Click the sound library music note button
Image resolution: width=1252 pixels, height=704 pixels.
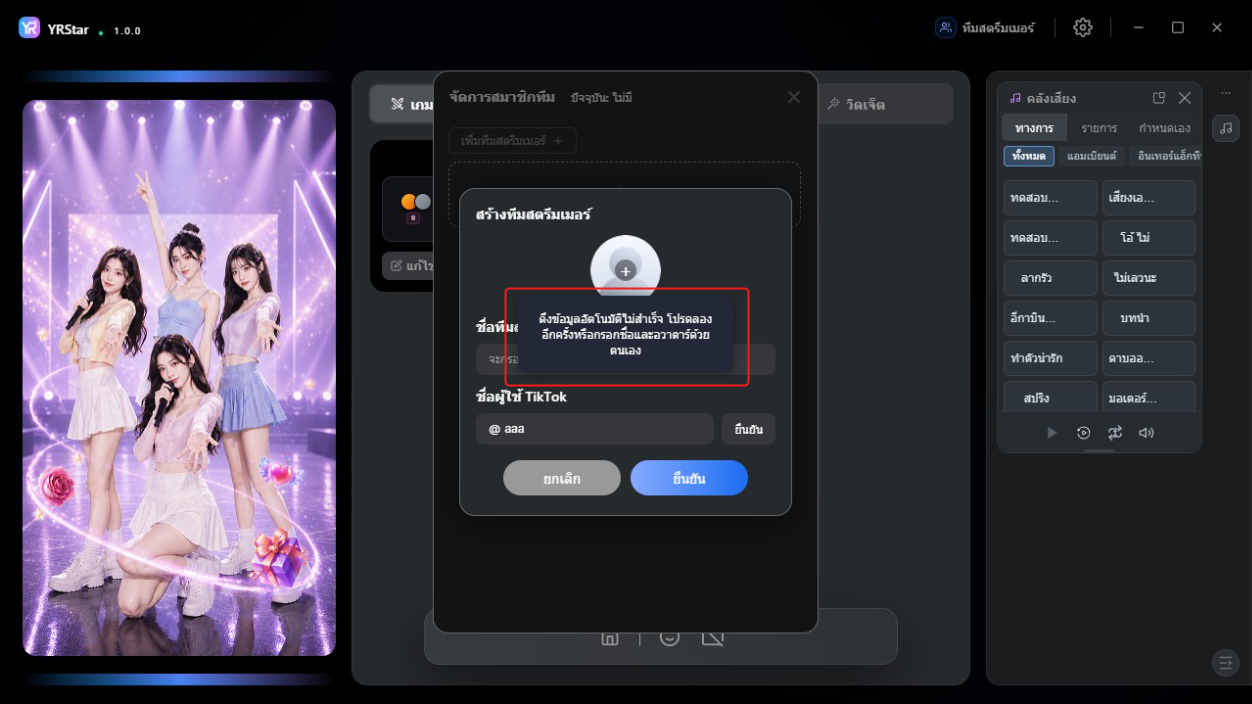click(x=1226, y=128)
